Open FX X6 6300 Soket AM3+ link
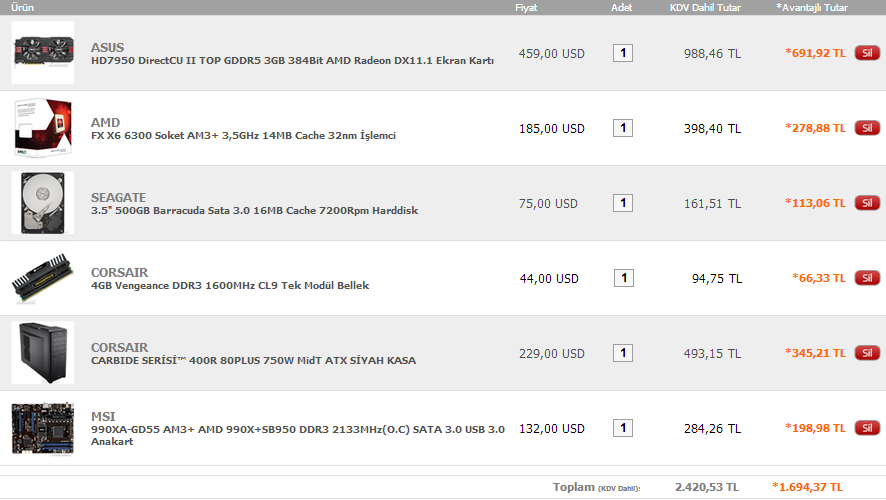Screen dimensions: 886x500 pyautogui.click(x=244, y=136)
